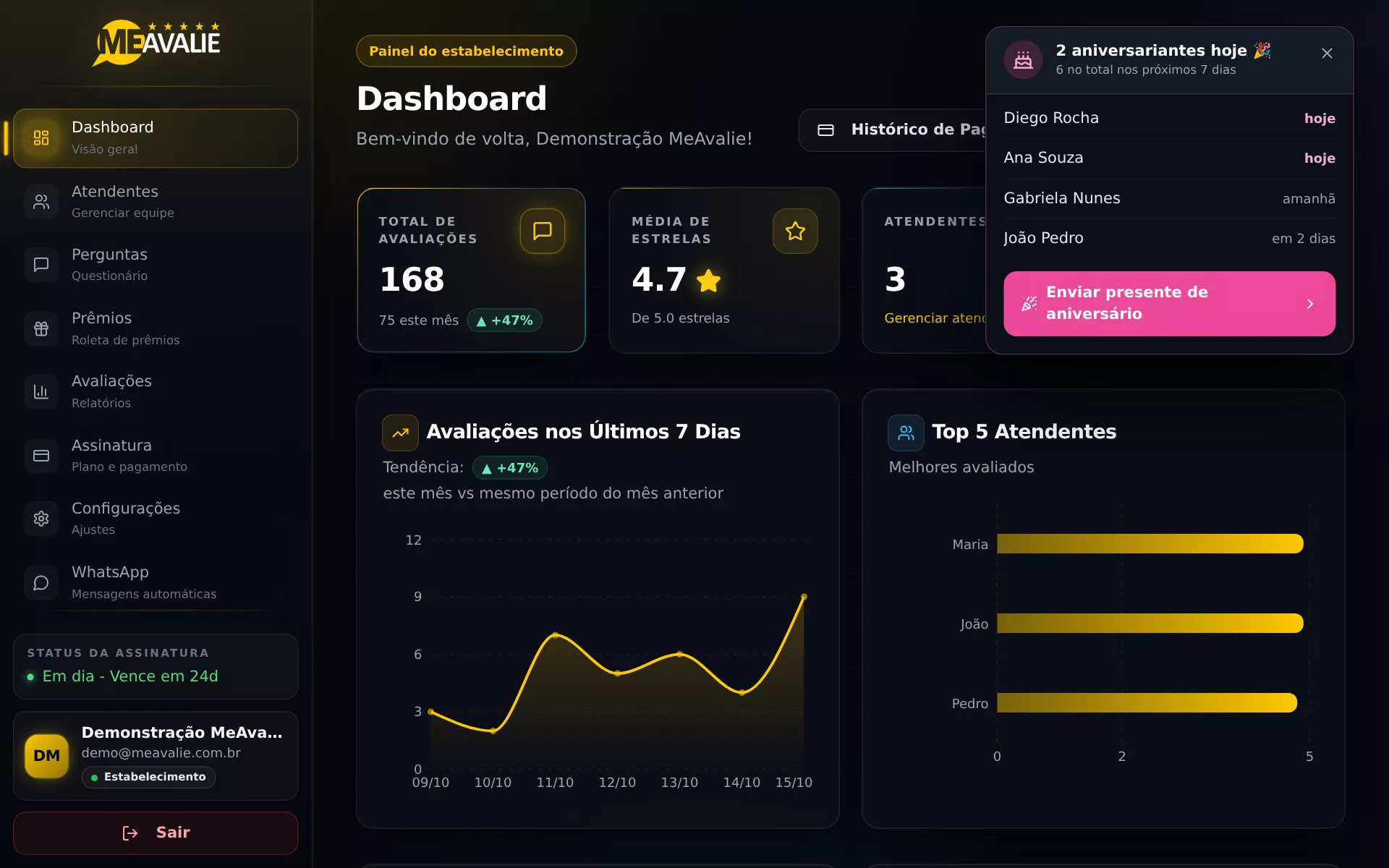The image size is (1389, 868).
Task: Sign out with the Sair button
Action: (x=156, y=833)
